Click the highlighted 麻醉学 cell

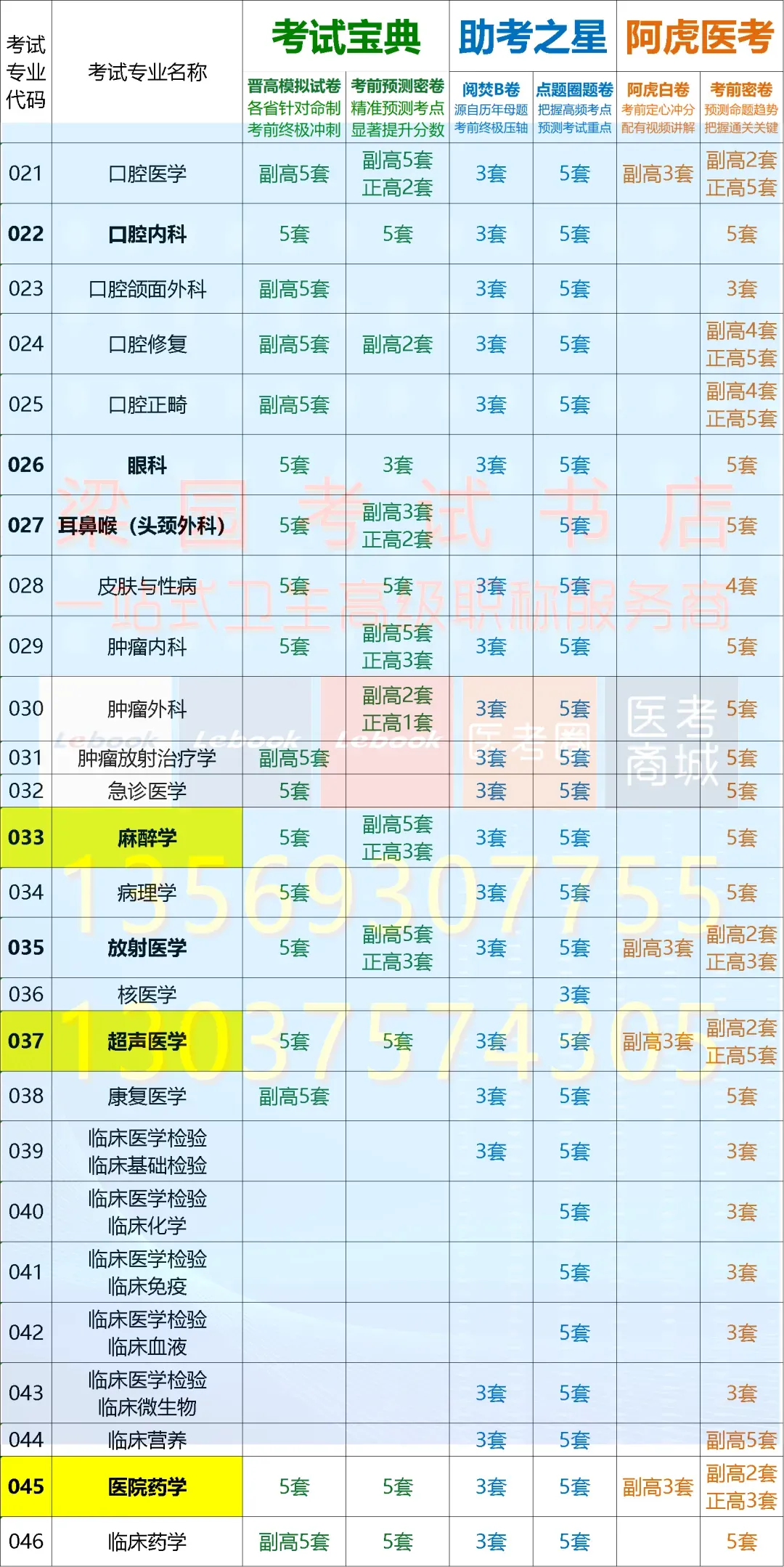pos(147,837)
